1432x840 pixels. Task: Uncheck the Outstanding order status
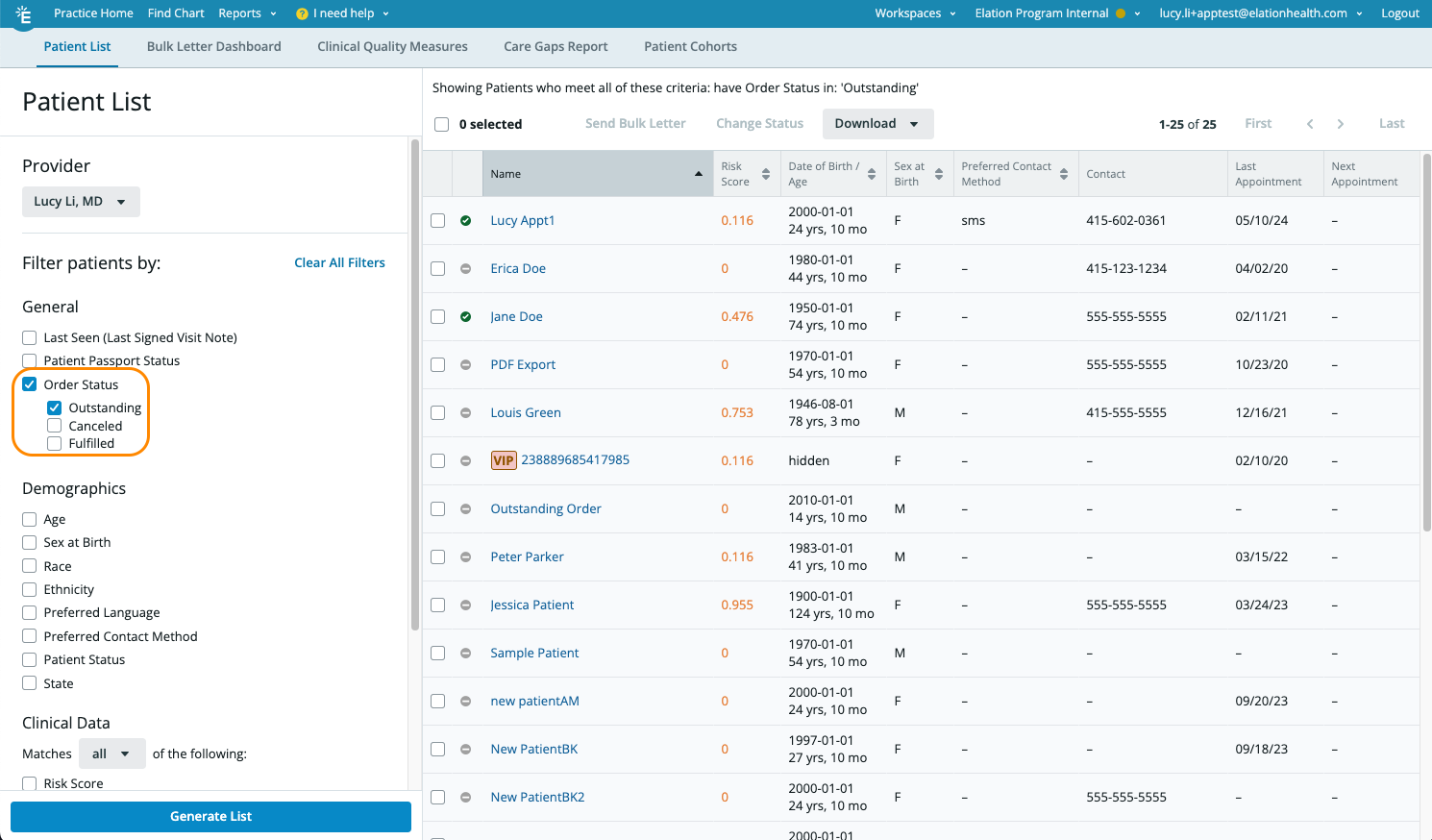[55, 408]
